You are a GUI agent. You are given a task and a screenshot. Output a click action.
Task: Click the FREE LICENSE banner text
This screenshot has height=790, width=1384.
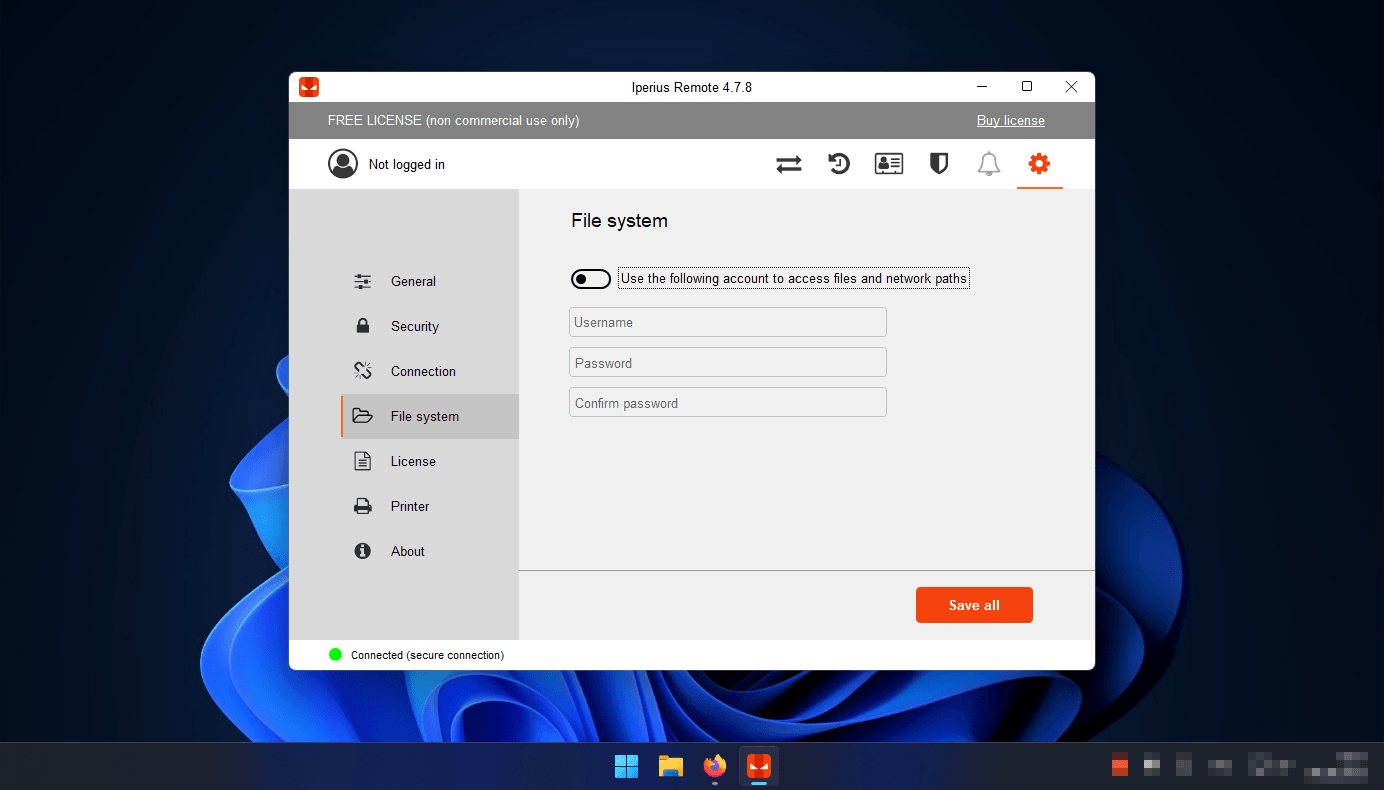pos(454,121)
